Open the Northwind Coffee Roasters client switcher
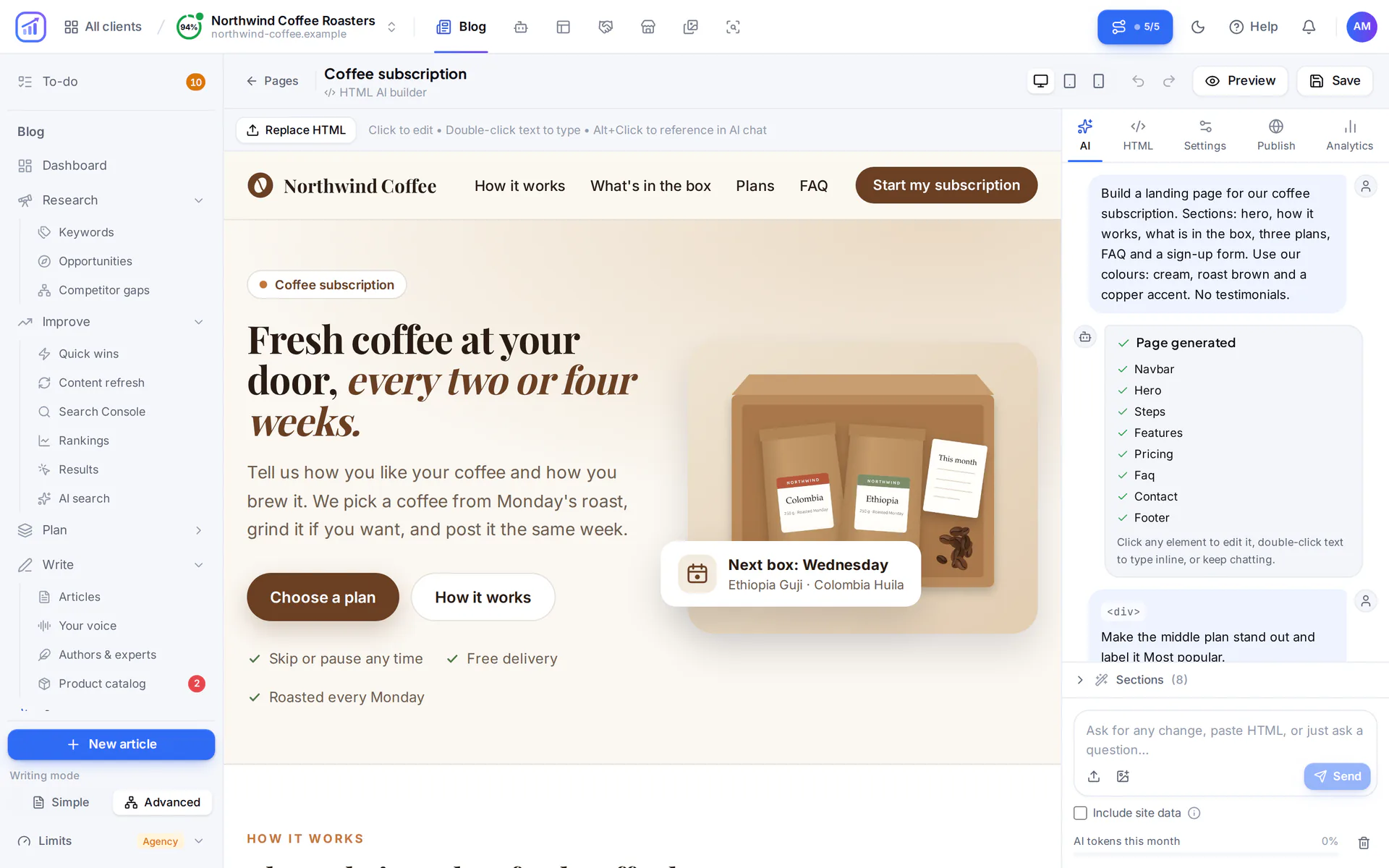The height and width of the screenshot is (868, 1389). click(x=287, y=27)
